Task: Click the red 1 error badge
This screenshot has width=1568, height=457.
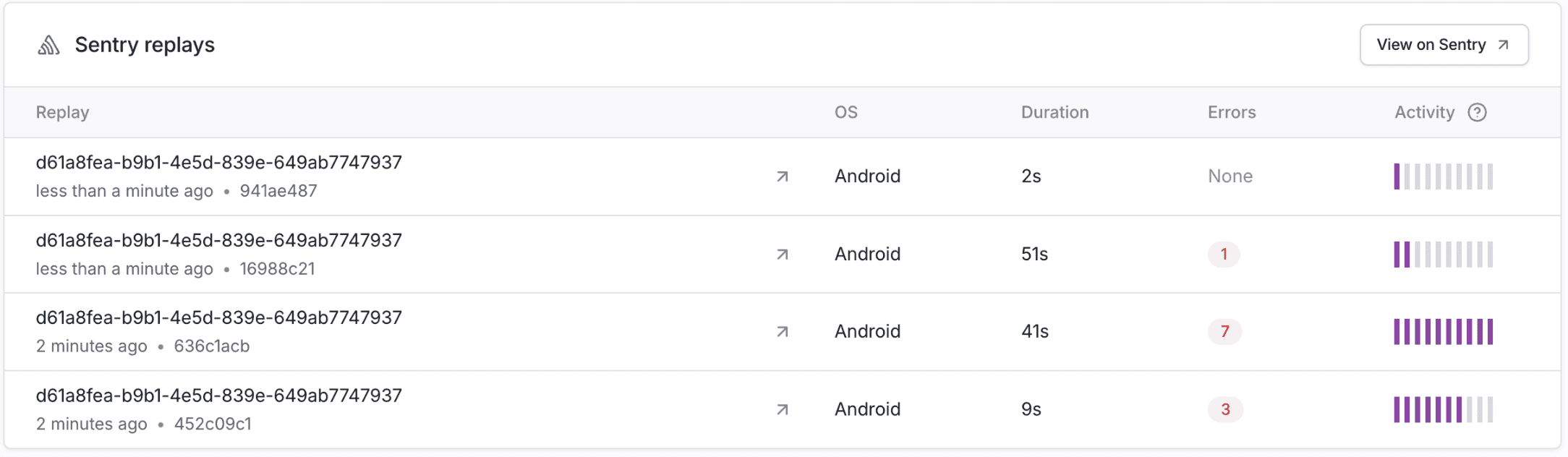Action: tap(1224, 254)
